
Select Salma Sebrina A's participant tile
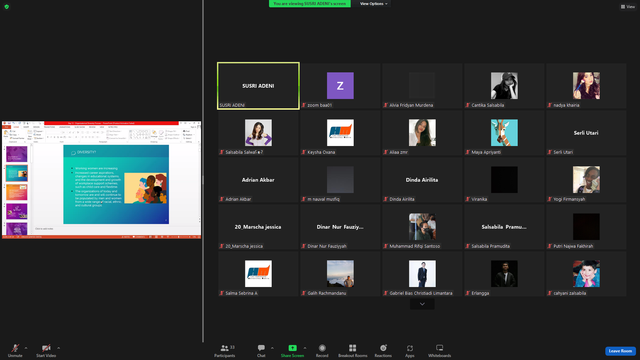click(258, 273)
